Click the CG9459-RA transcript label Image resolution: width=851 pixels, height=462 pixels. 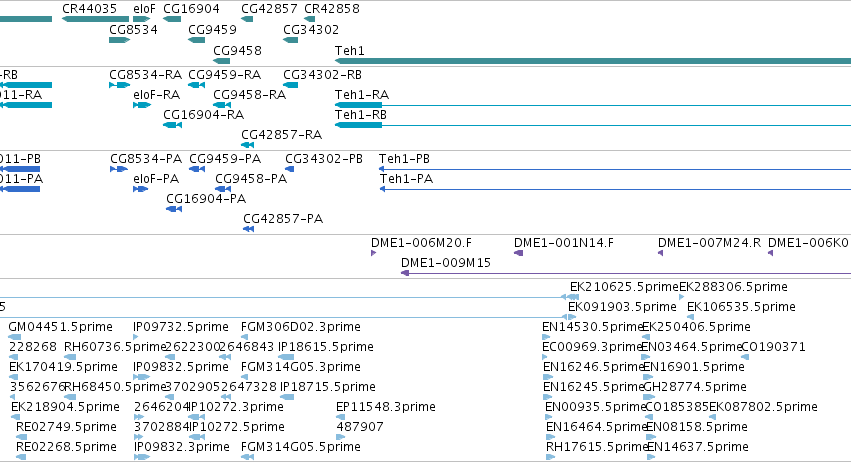pyautogui.click(x=225, y=74)
